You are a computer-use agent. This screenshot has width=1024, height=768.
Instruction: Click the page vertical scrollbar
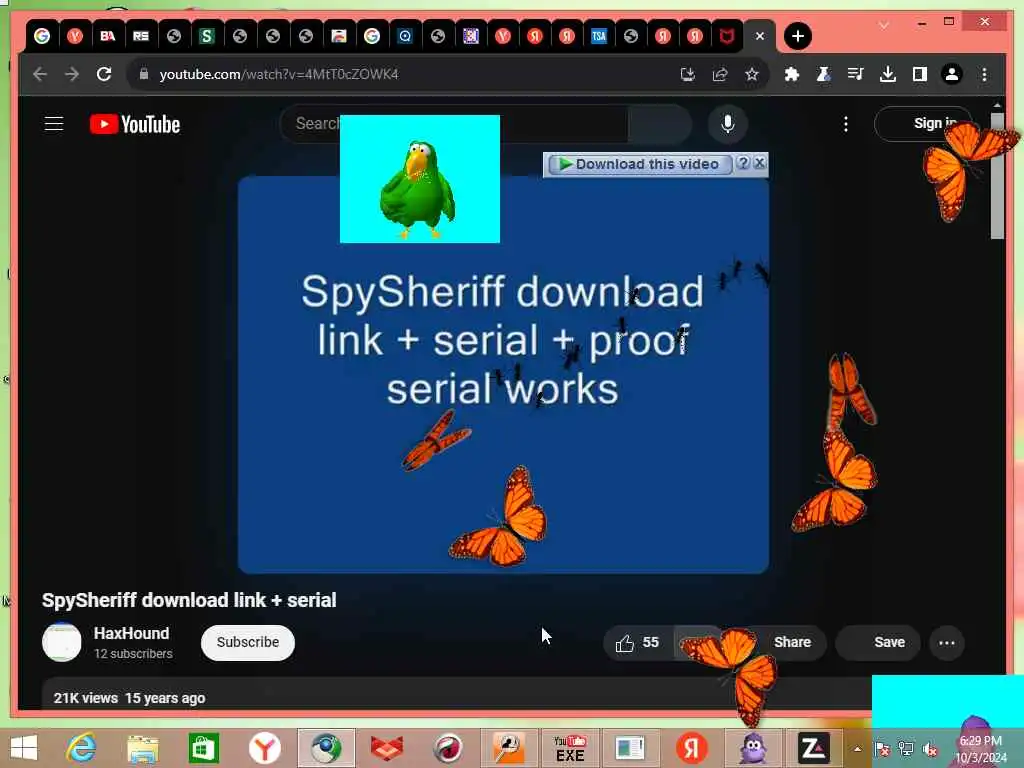997,175
